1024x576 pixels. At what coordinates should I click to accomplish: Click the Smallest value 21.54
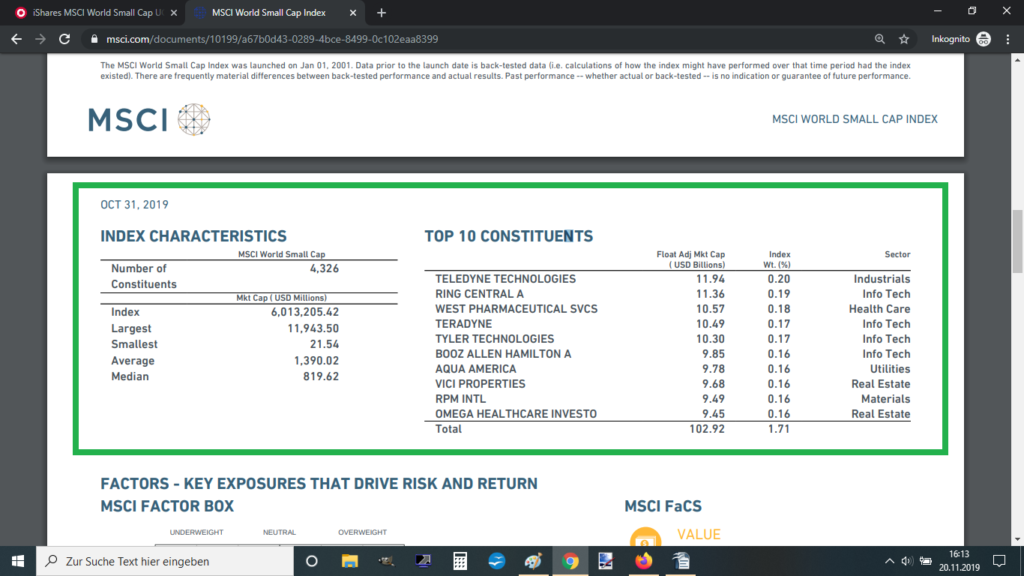coord(325,344)
